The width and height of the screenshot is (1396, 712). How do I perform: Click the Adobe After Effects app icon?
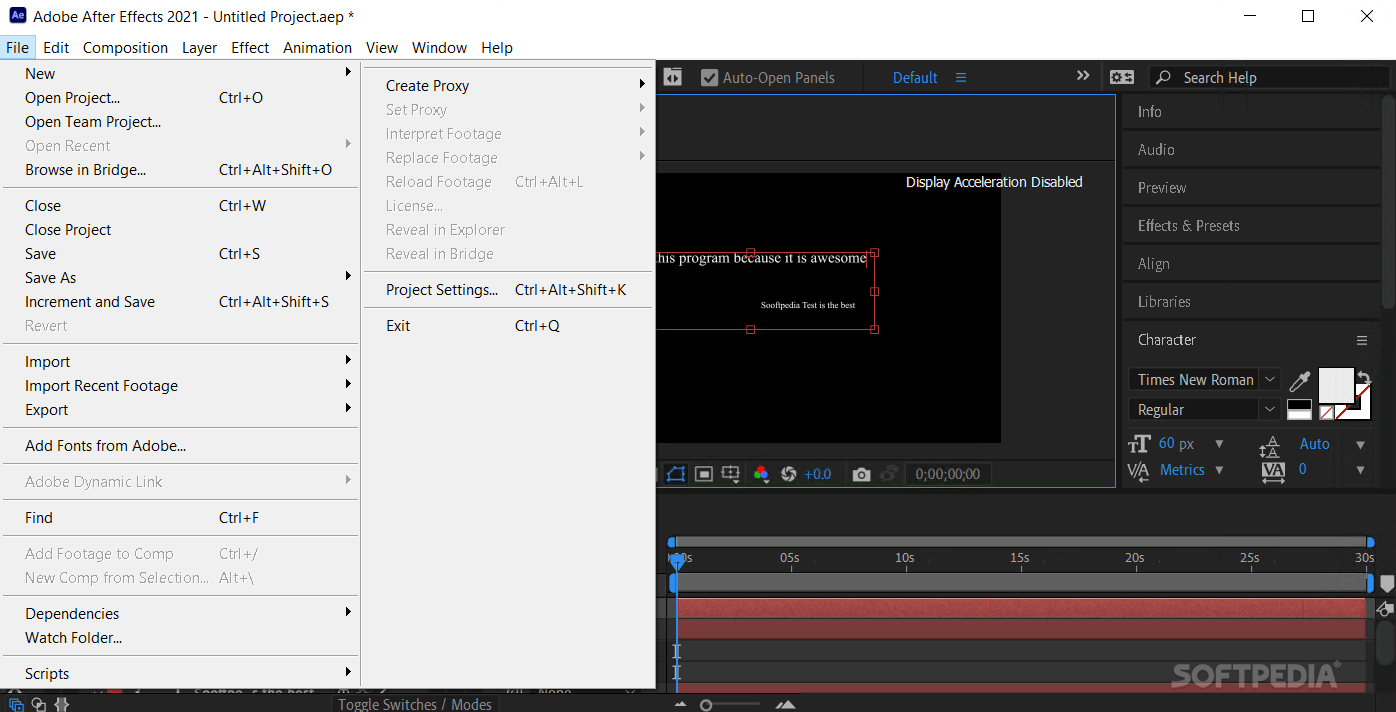[x=17, y=16]
